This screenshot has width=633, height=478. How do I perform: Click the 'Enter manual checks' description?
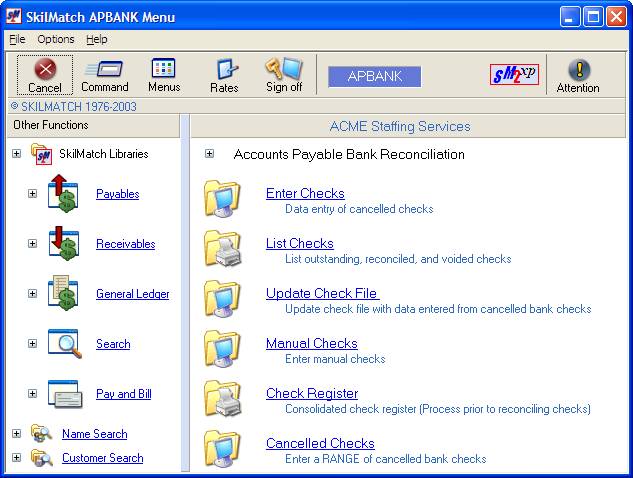pyautogui.click(x=335, y=358)
